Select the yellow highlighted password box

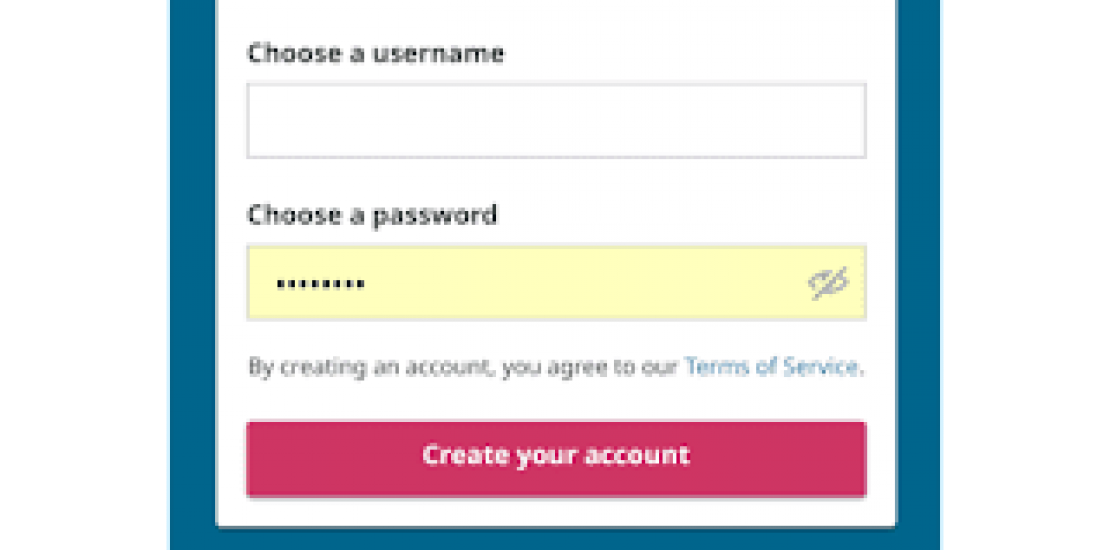(x=600, y=283)
